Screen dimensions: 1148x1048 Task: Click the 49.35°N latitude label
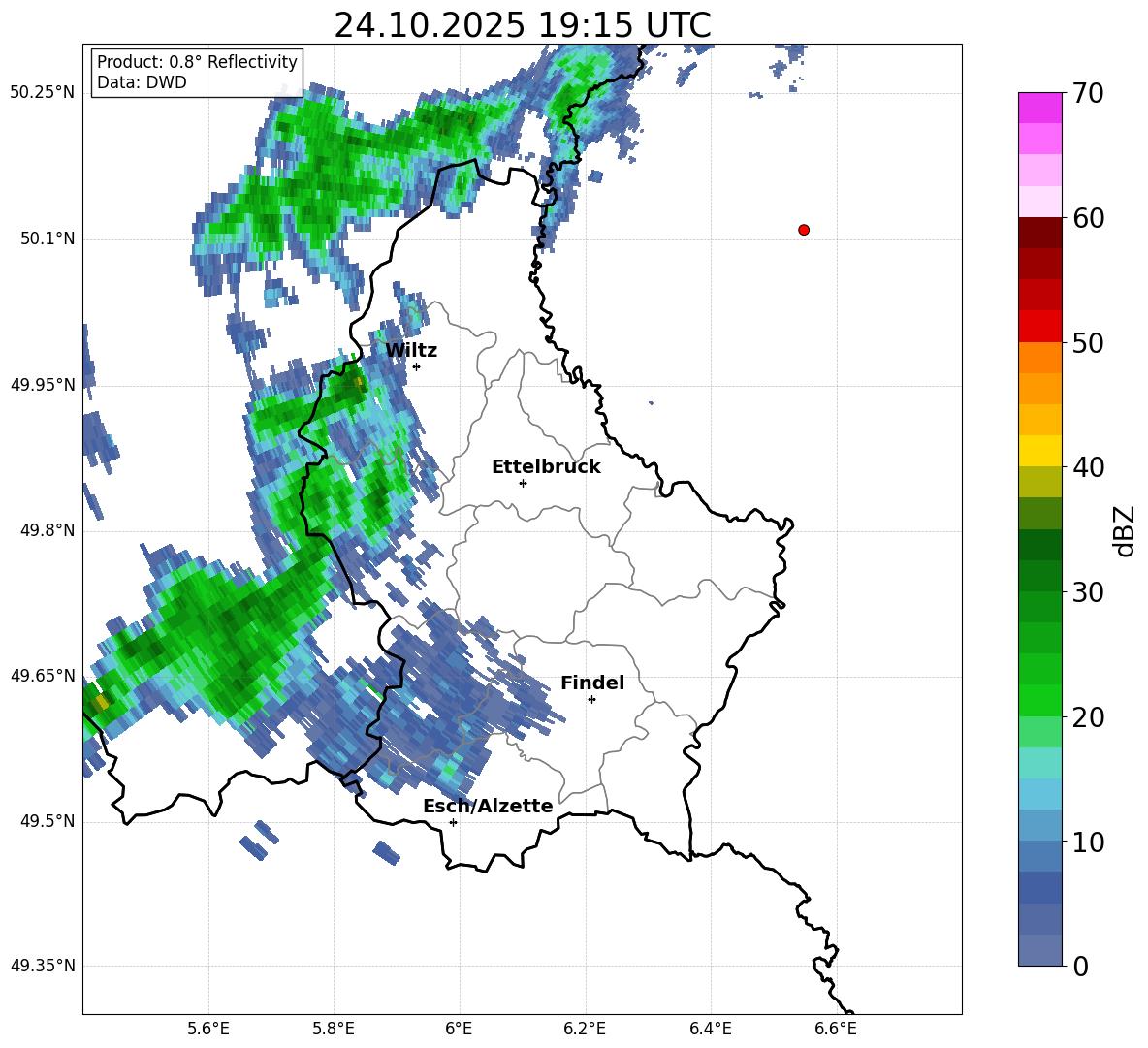click(43, 966)
